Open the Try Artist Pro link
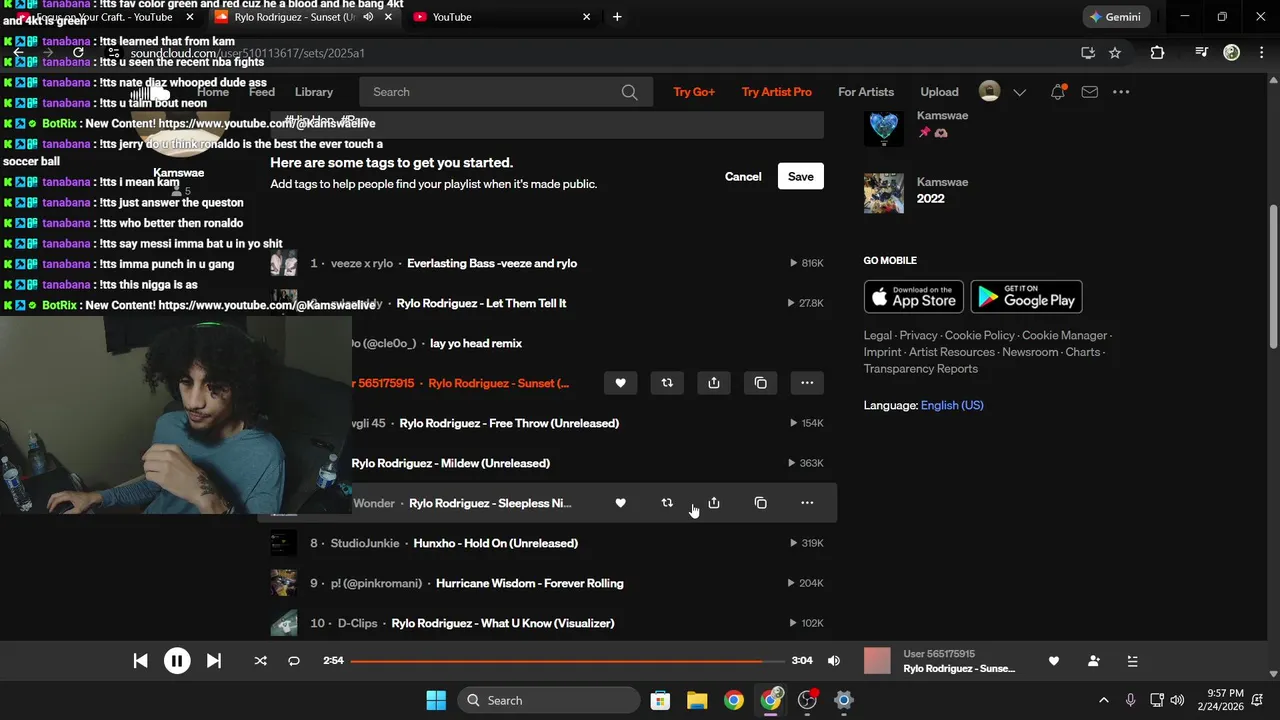The width and height of the screenshot is (1280, 720). coord(777,92)
